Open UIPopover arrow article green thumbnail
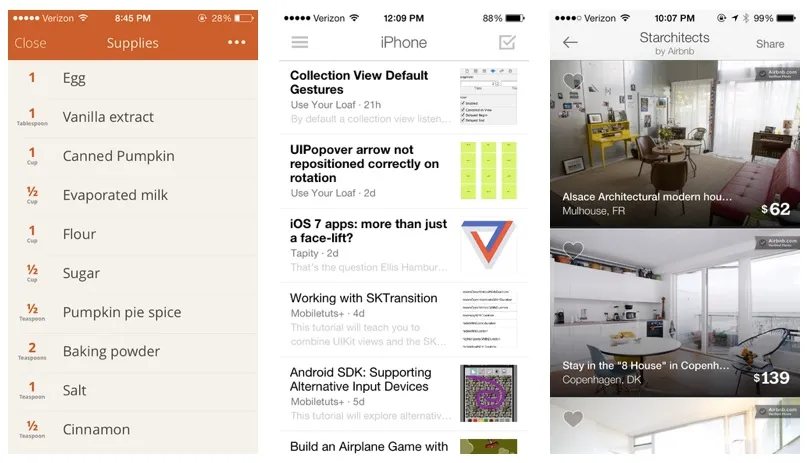The image size is (807, 463). [488, 169]
